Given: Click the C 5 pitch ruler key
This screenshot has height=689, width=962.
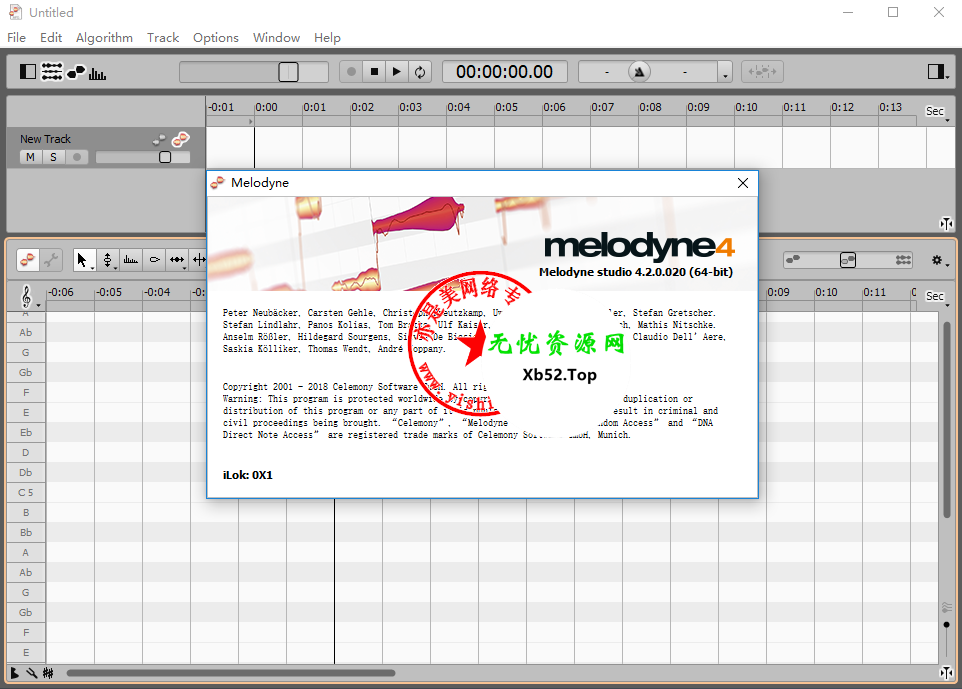Looking at the screenshot, I should [x=26, y=493].
